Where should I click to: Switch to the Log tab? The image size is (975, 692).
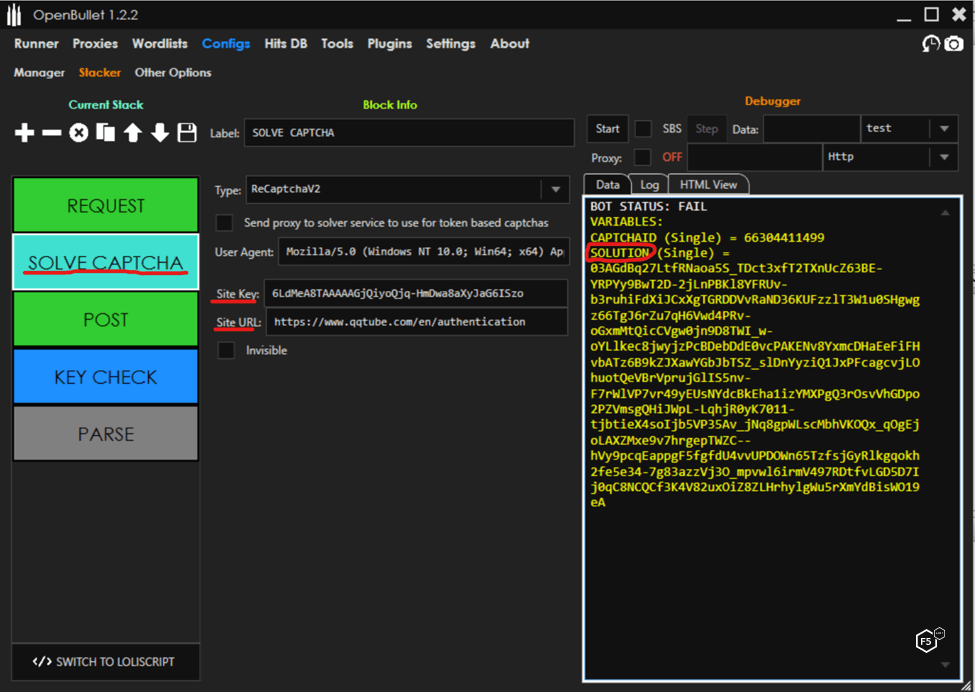(x=649, y=185)
